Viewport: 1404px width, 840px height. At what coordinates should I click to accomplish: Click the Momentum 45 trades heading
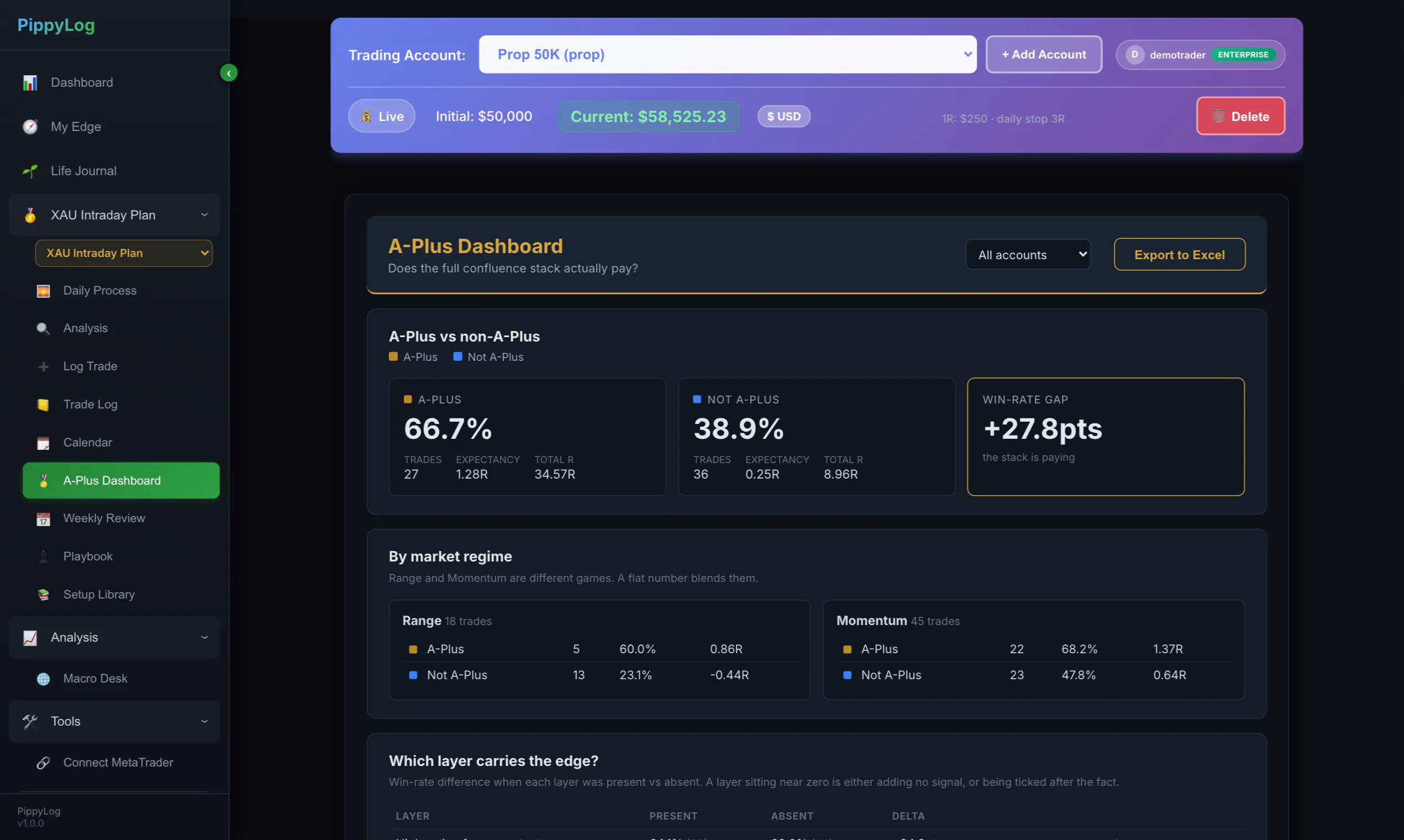[x=898, y=621]
